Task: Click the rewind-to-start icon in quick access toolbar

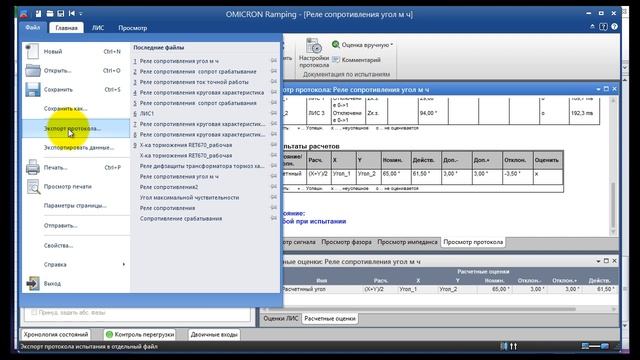Action: (x=72, y=14)
